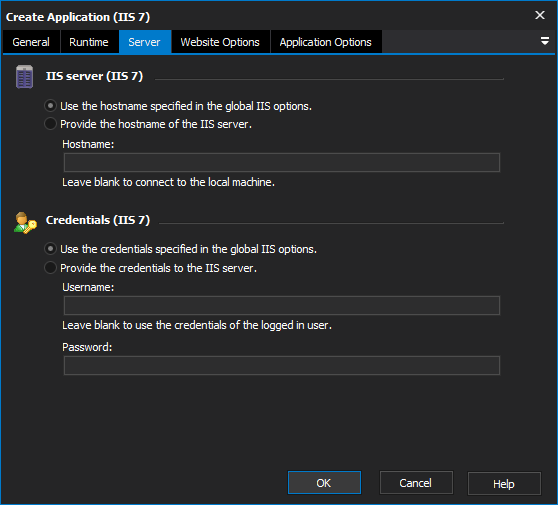Viewport: 558px width, 505px height.
Task: Focus the Hostname input field
Action: (282, 162)
